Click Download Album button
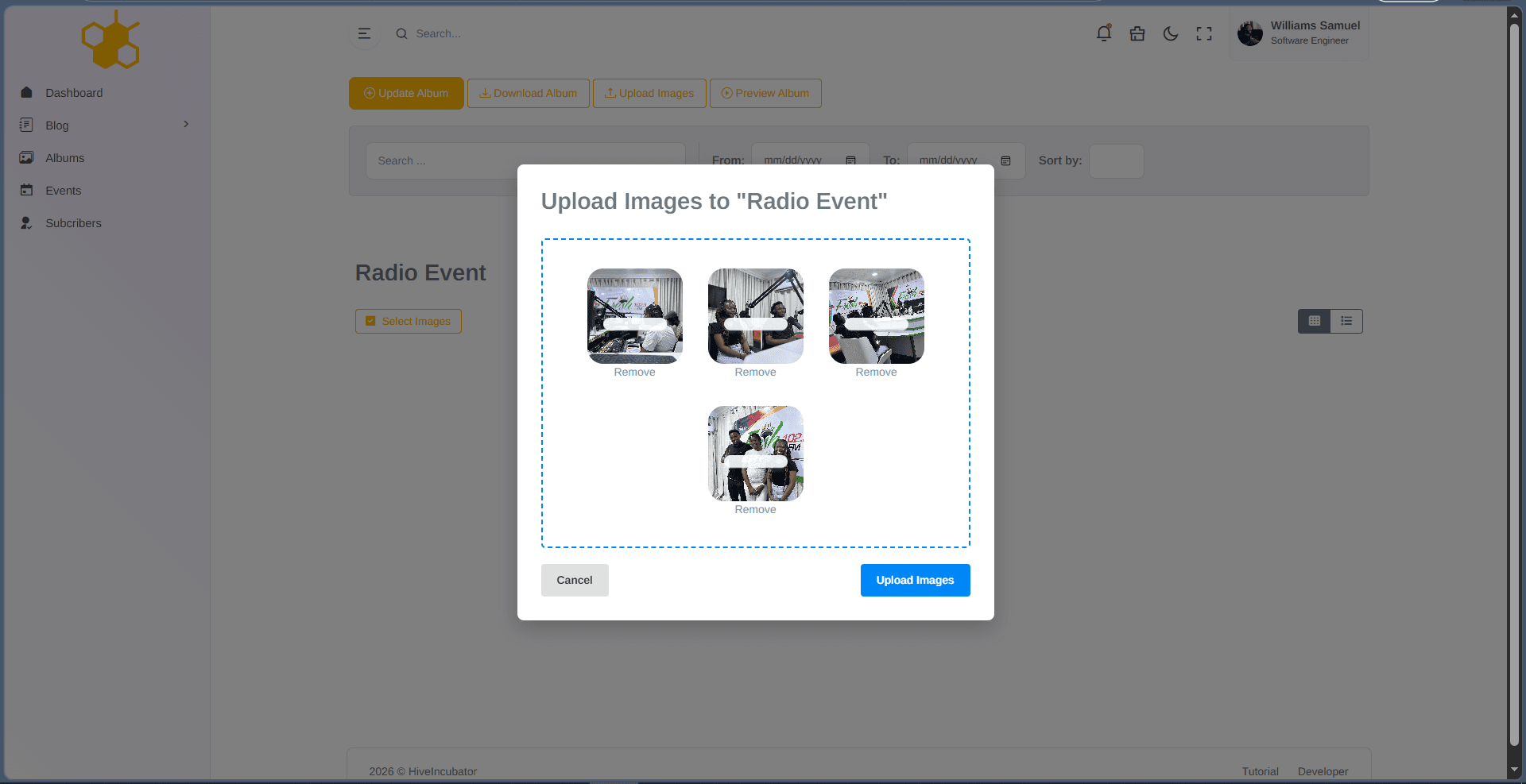Viewport: 1526px width, 784px height. pyautogui.click(x=529, y=93)
